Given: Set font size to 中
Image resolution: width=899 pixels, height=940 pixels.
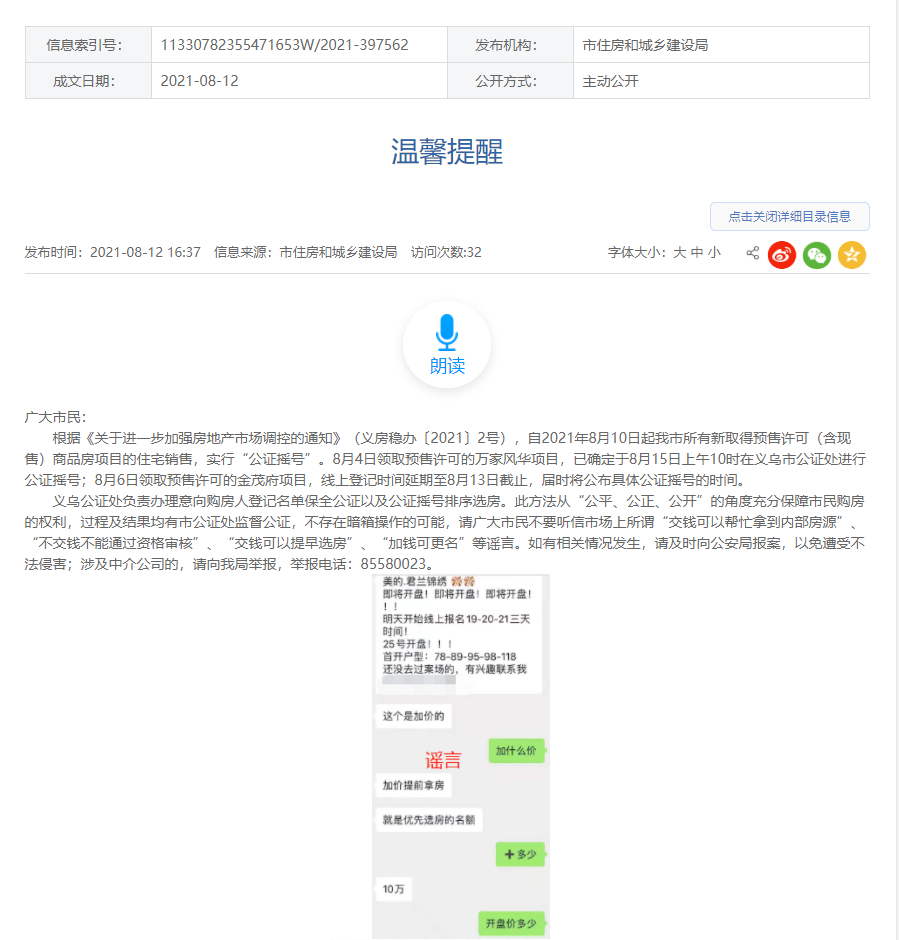Looking at the screenshot, I should click(697, 253).
